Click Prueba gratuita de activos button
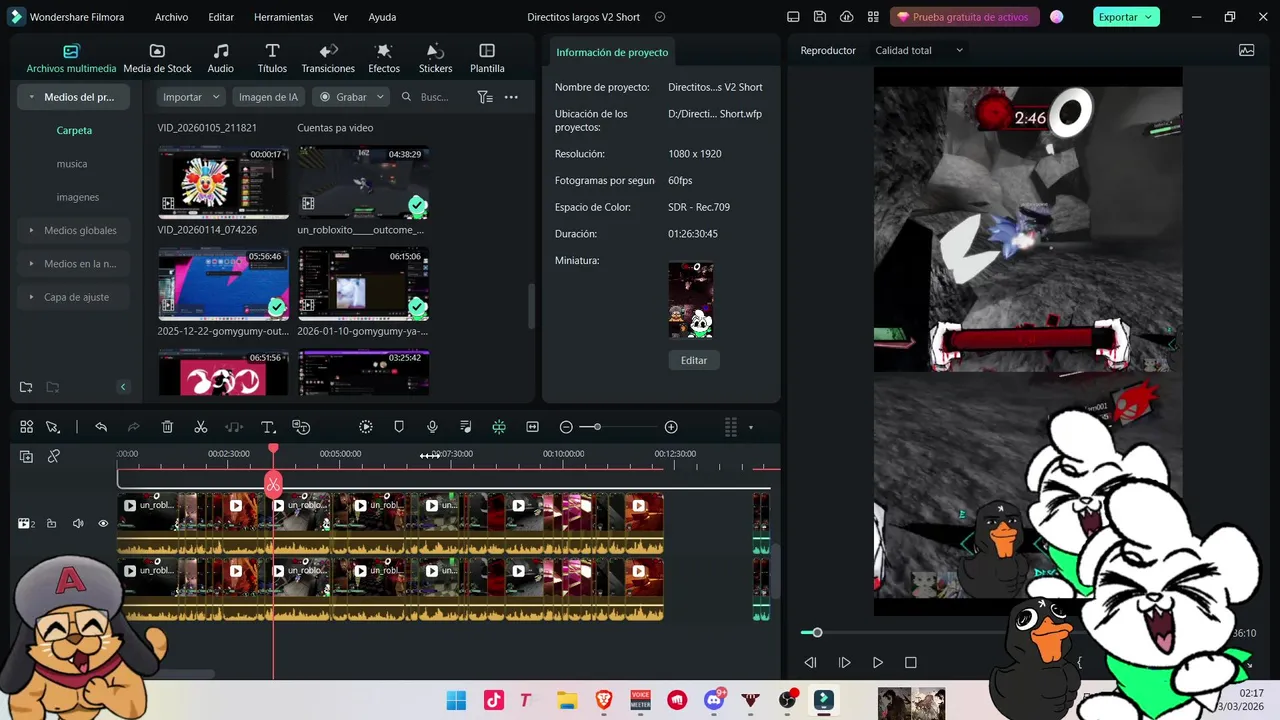This screenshot has width=1280, height=720. click(x=964, y=17)
